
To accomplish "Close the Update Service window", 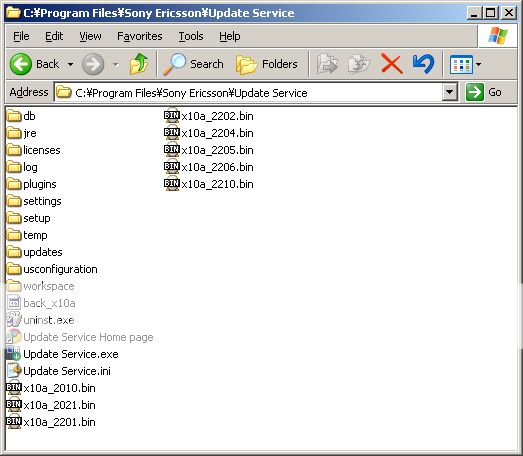I will 509,13.
